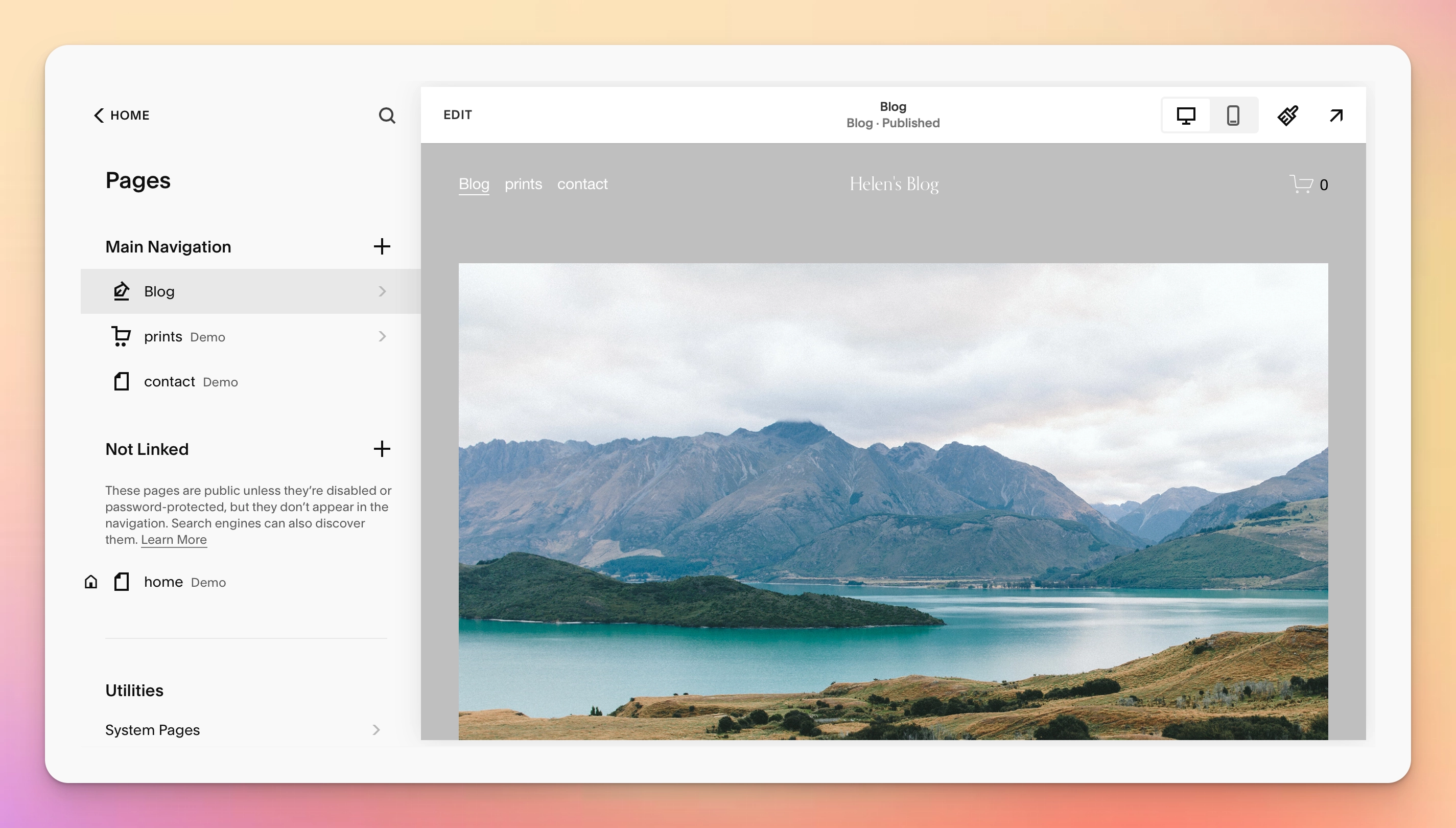Click prints link in site header
Image resolution: width=1456 pixels, height=828 pixels.
523,183
